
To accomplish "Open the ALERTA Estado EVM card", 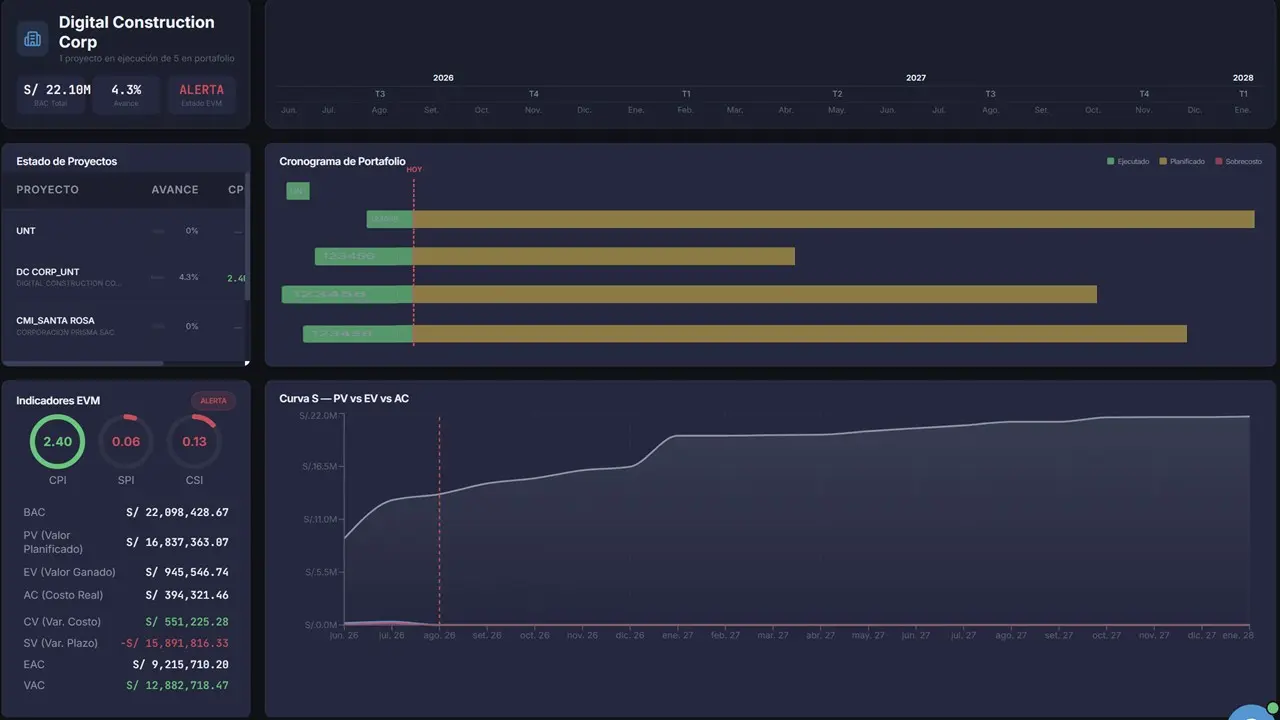I will pos(201,94).
